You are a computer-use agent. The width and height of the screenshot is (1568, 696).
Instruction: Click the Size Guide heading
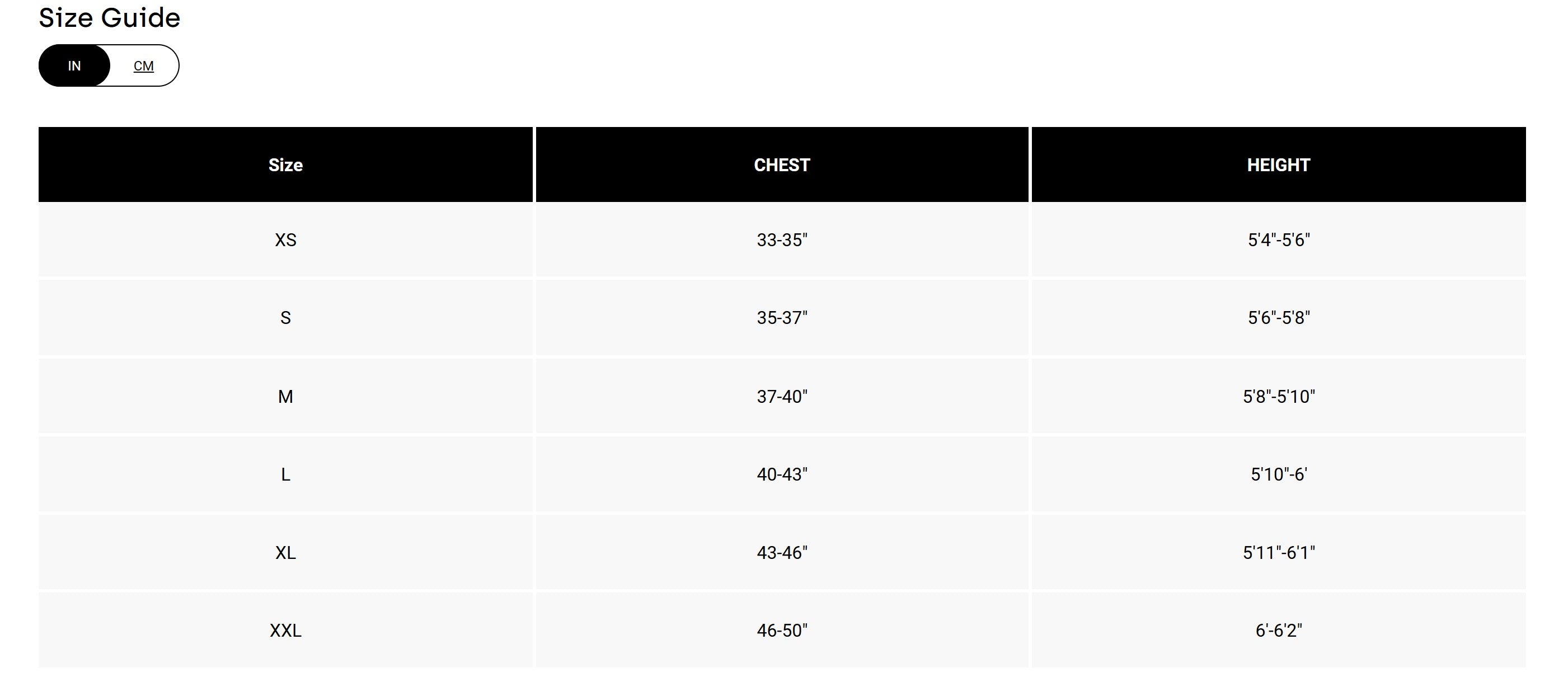(x=110, y=18)
